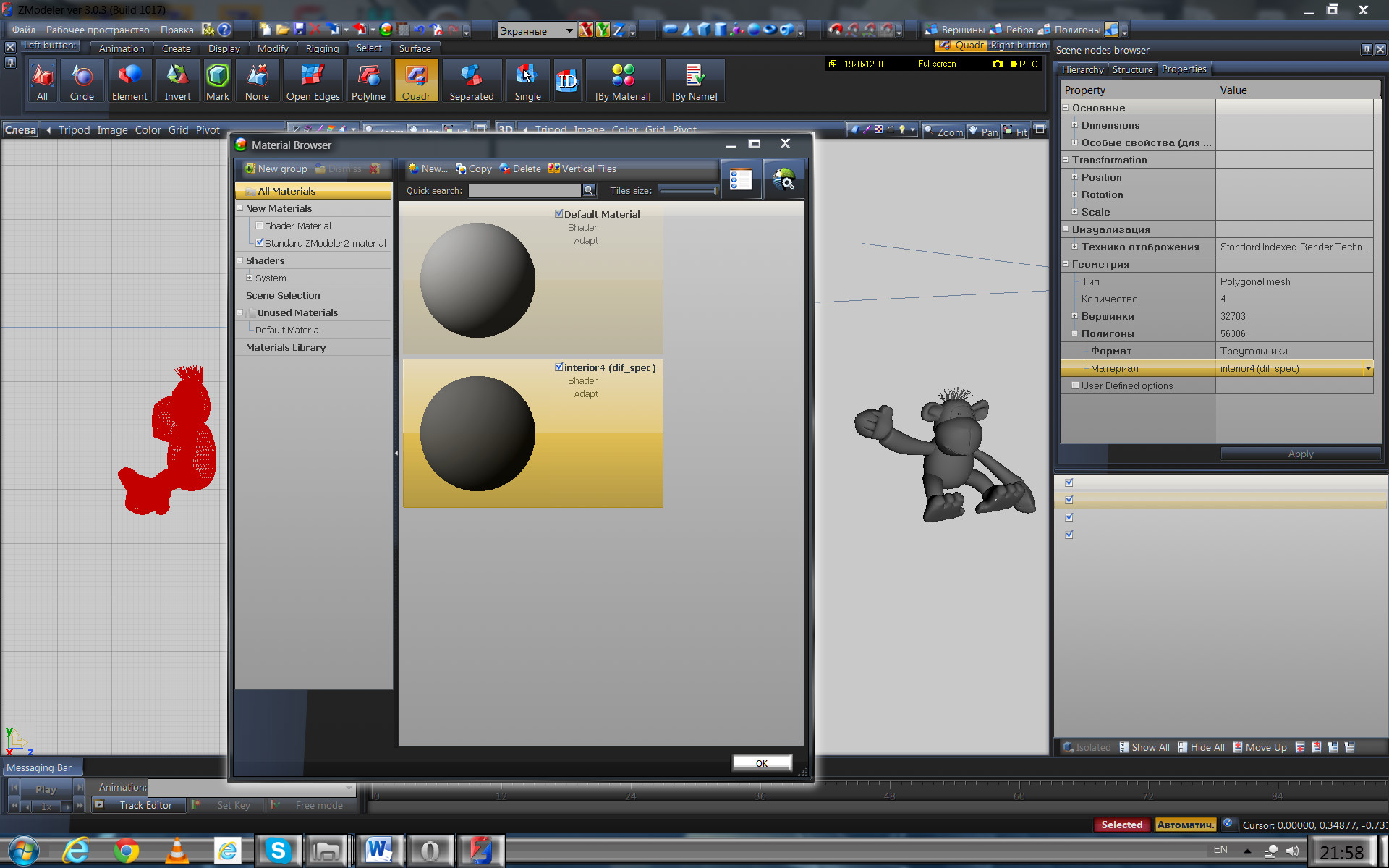Enable the Shader Material checkbox
Viewport: 1389px width, 868px height.
(x=260, y=226)
